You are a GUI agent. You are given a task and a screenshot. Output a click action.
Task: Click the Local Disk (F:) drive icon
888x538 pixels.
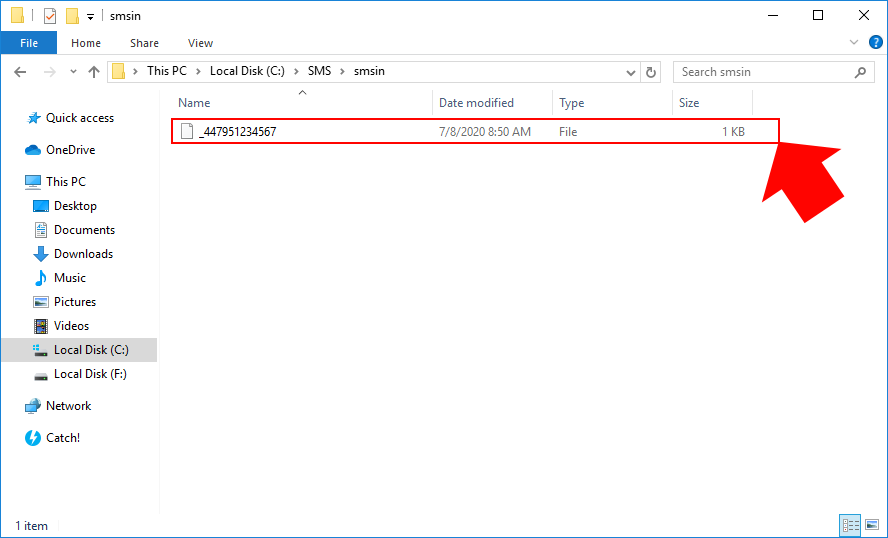coord(41,376)
